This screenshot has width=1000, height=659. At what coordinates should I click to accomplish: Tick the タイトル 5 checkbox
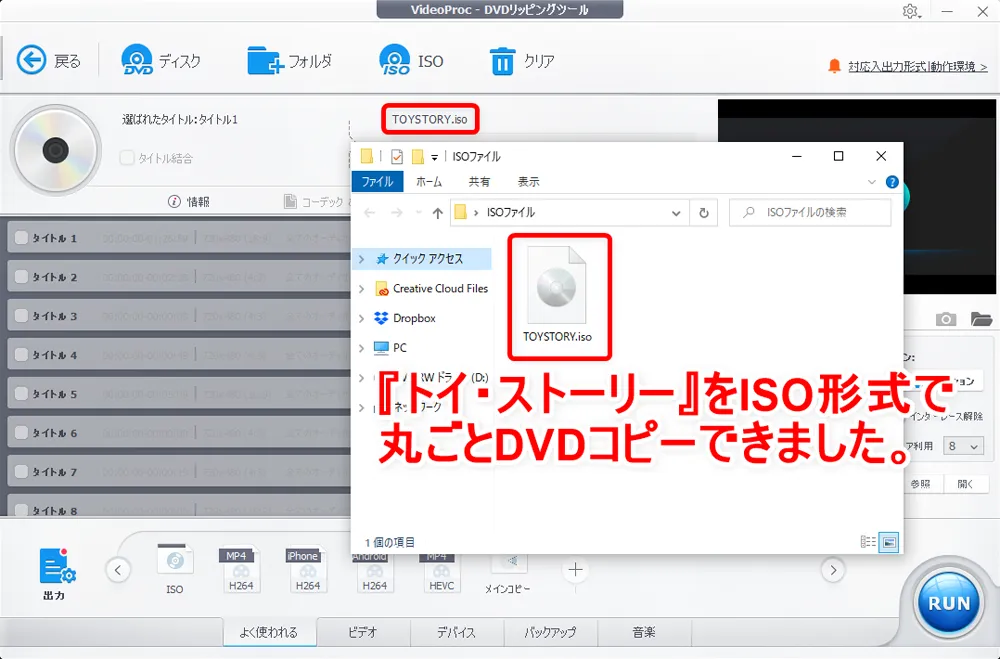point(21,393)
